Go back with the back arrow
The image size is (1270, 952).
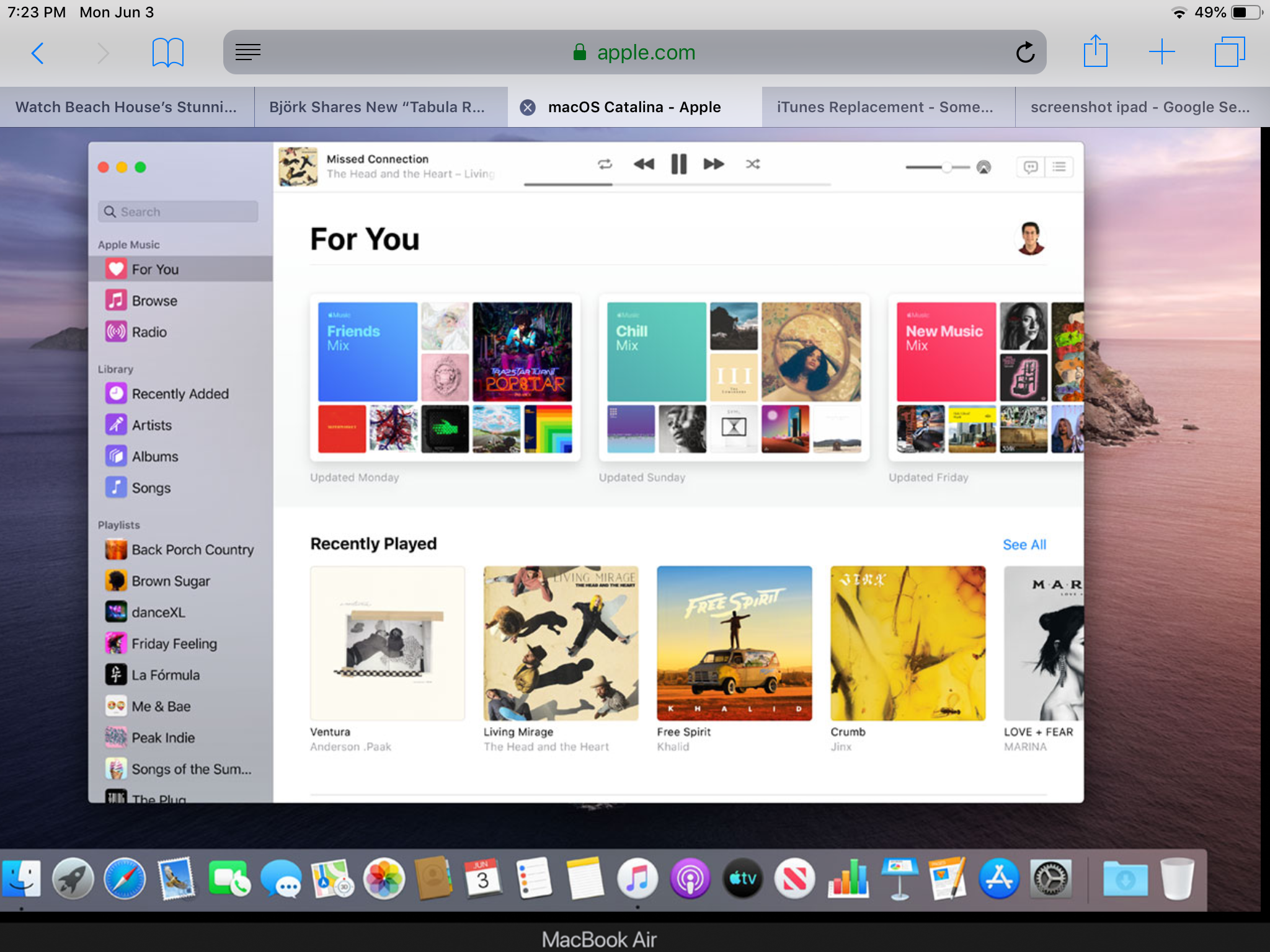click(38, 53)
